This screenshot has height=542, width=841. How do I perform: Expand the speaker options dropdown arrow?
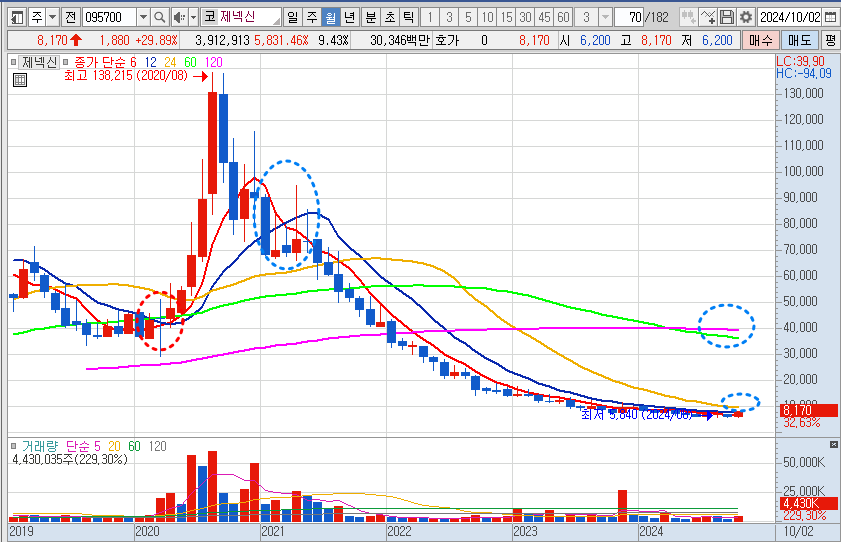194,17
